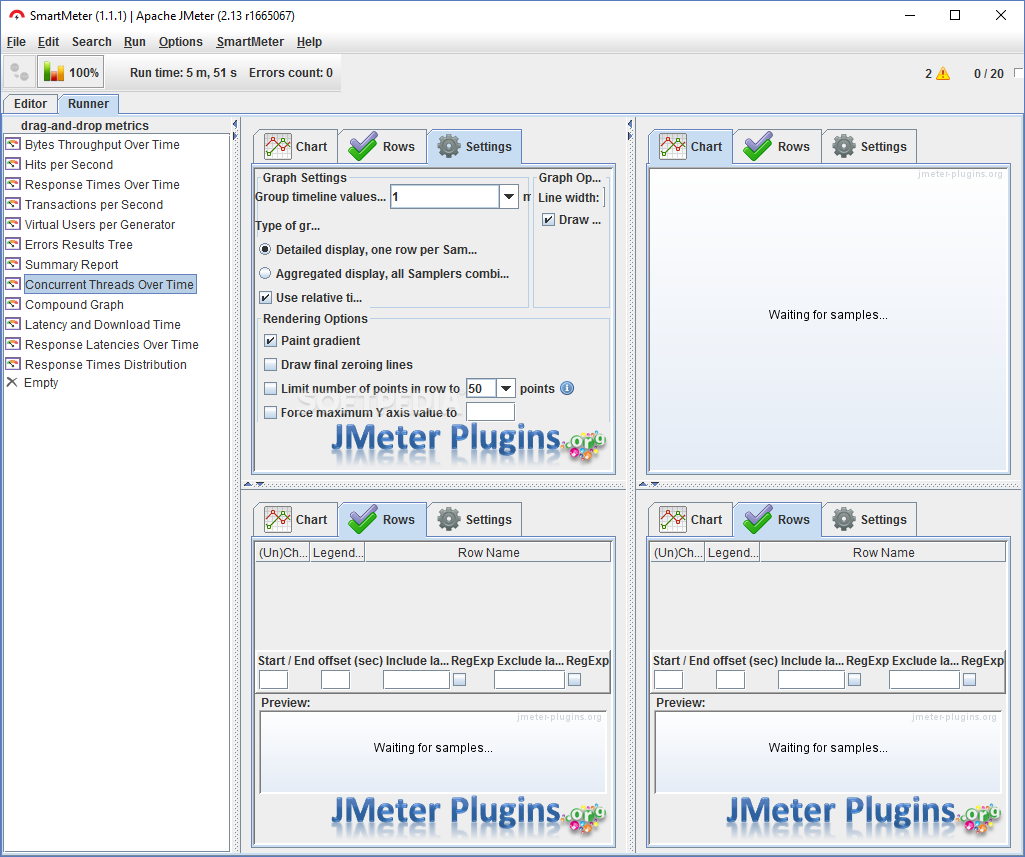The width and height of the screenshot is (1025, 857).
Task: Switch to the Runner tab
Action: coord(88,104)
